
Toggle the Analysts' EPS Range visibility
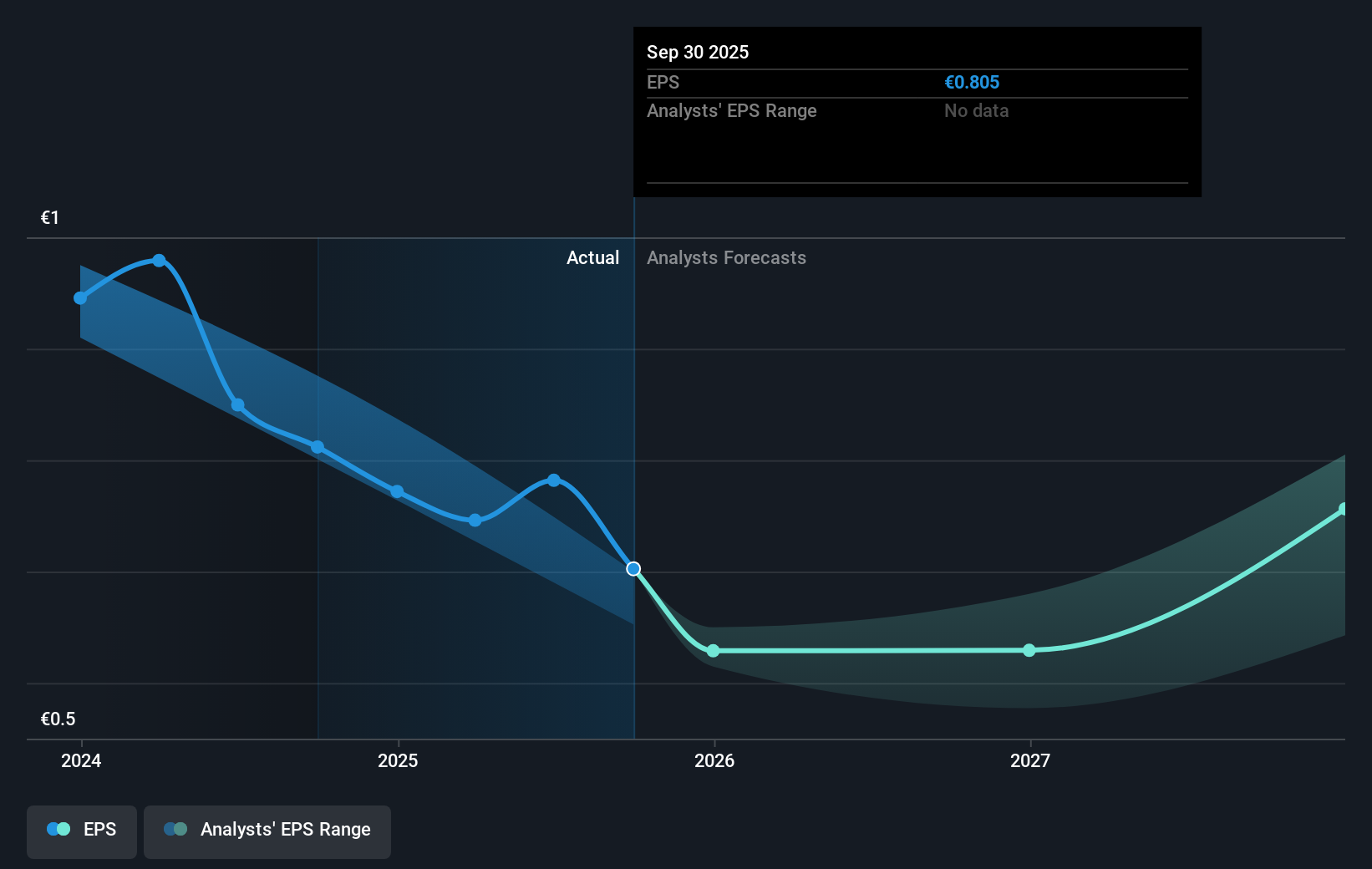click(x=267, y=830)
